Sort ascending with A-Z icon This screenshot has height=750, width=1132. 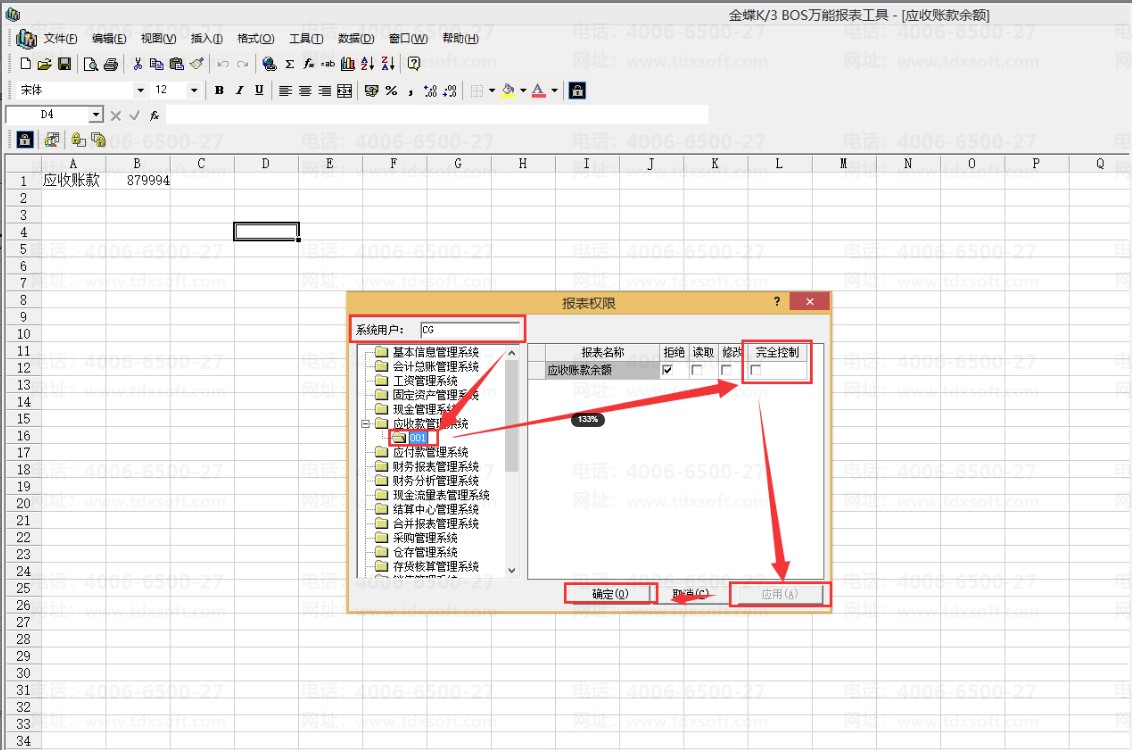point(367,64)
